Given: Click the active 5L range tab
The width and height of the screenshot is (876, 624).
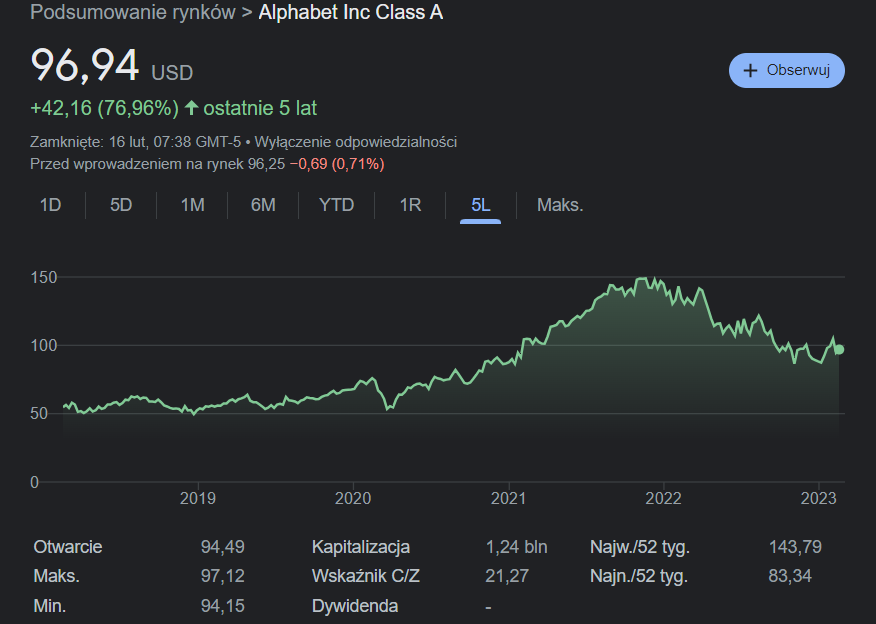Looking at the screenshot, I should (481, 205).
